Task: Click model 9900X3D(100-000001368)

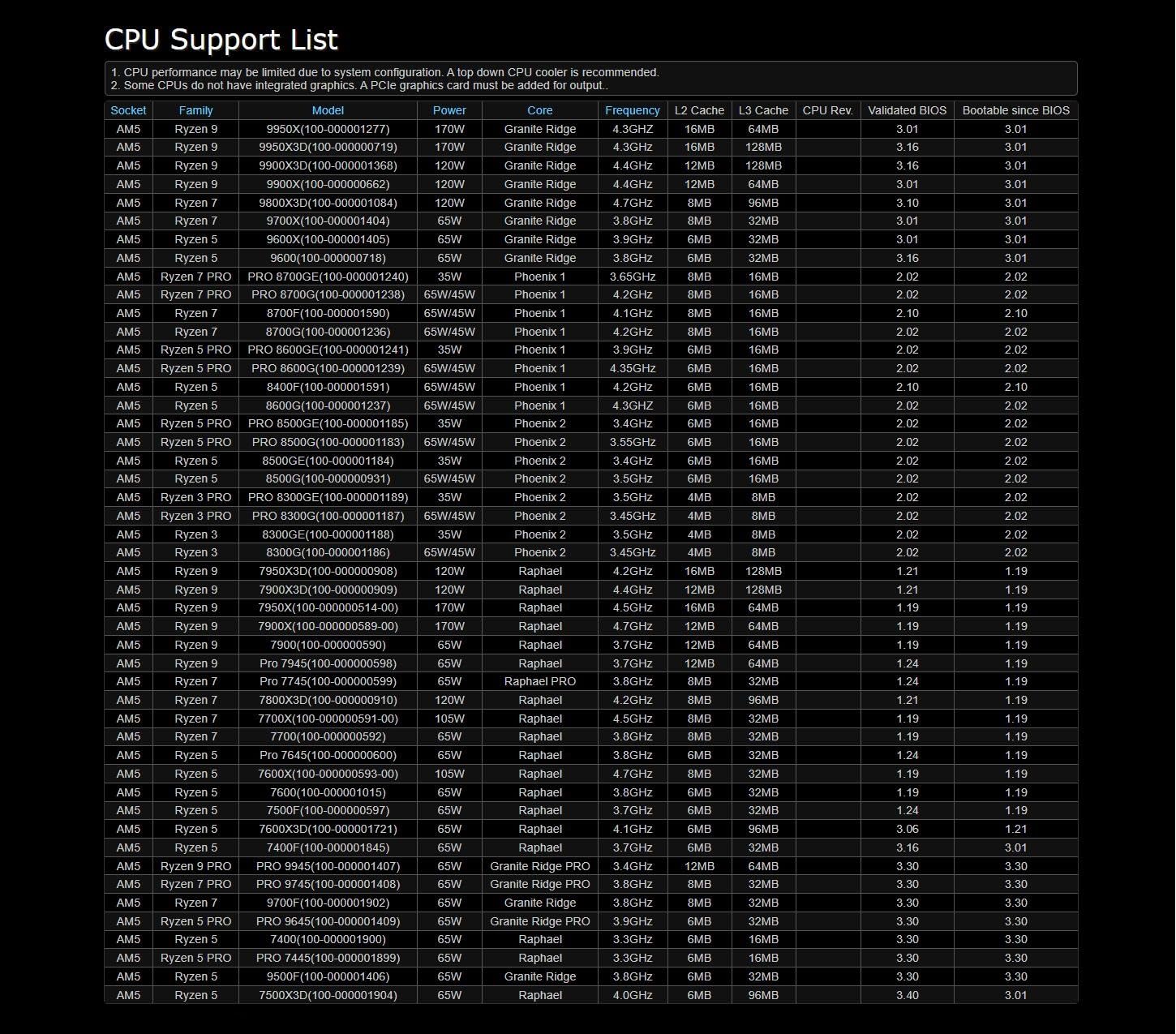Action: [328, 165]
